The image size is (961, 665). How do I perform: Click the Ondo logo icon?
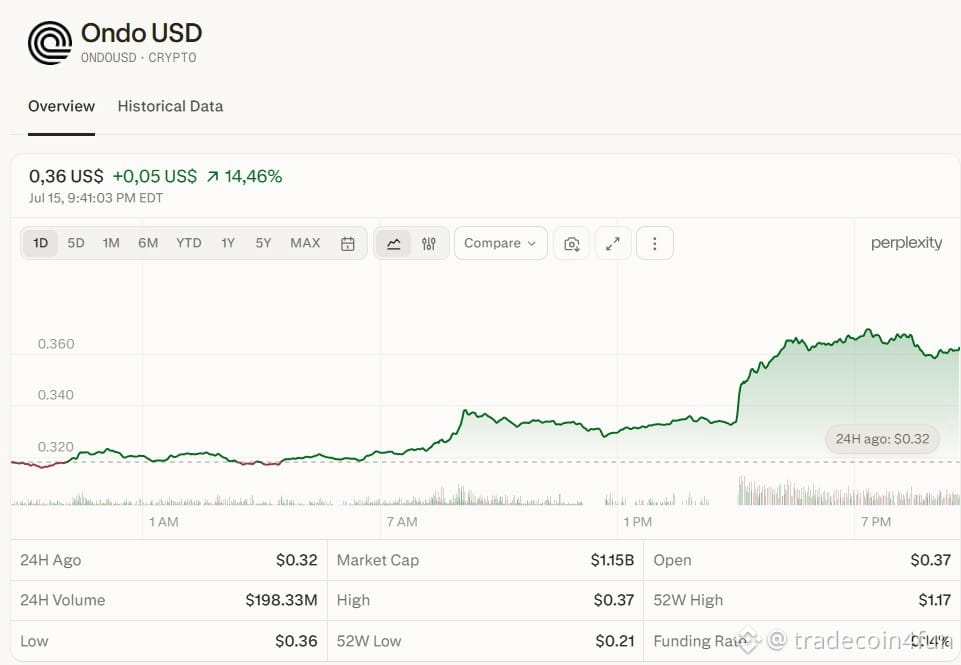pyautogui.click(x=50, y=43)
